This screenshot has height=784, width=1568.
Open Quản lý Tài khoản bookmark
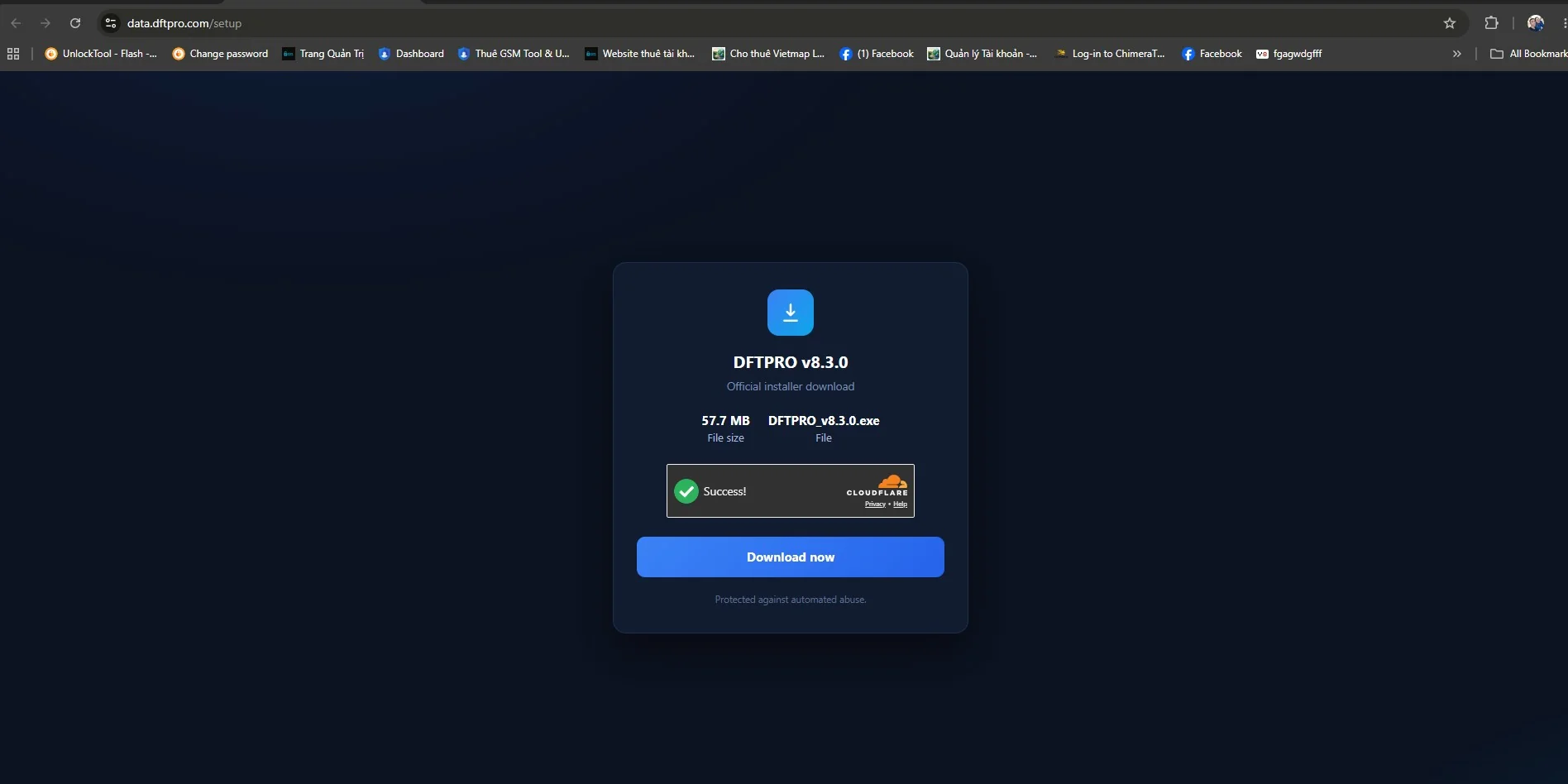pyautogui.click(x=982, y=54)
